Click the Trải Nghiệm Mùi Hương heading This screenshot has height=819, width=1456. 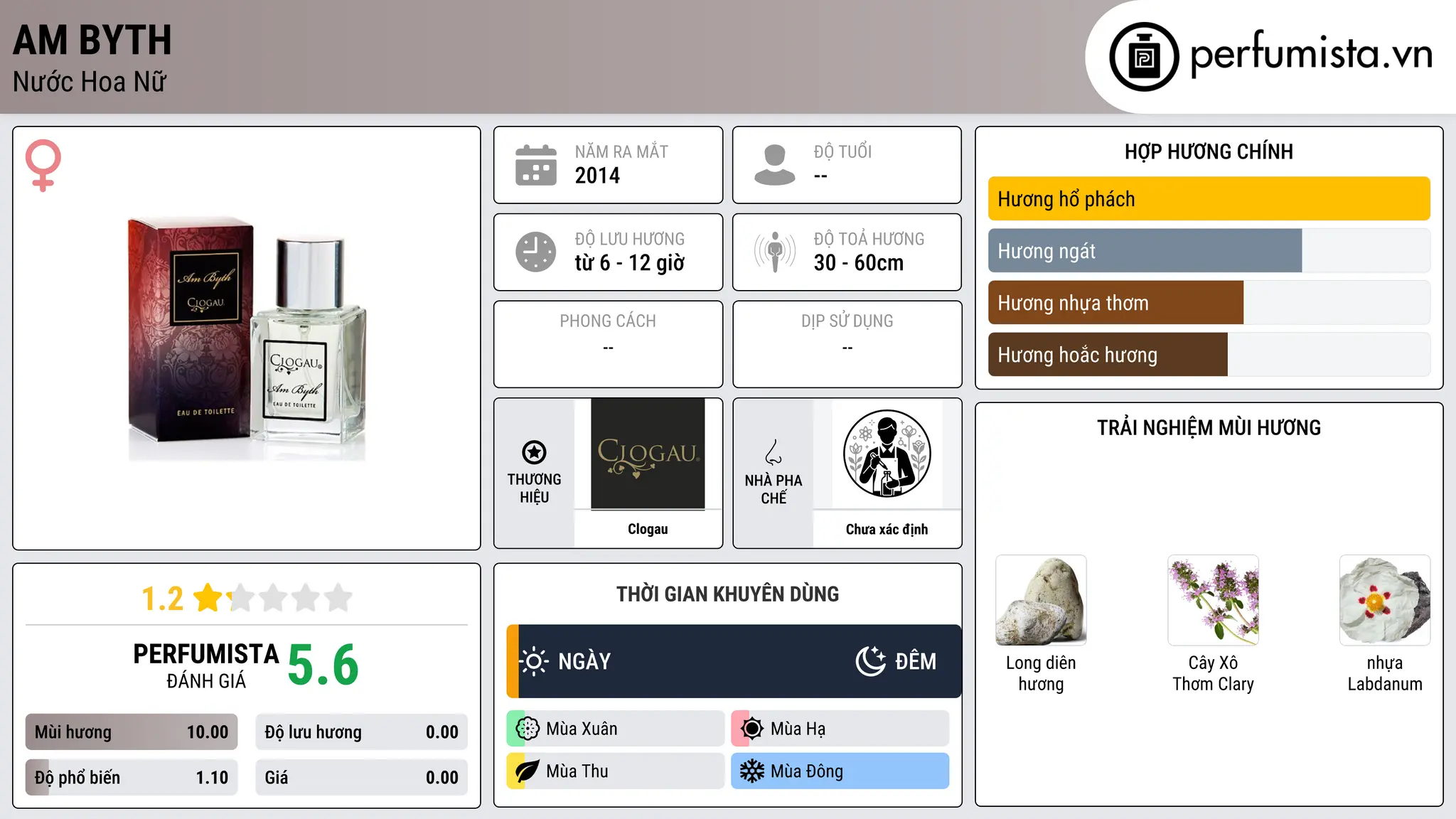[1209, 427]
